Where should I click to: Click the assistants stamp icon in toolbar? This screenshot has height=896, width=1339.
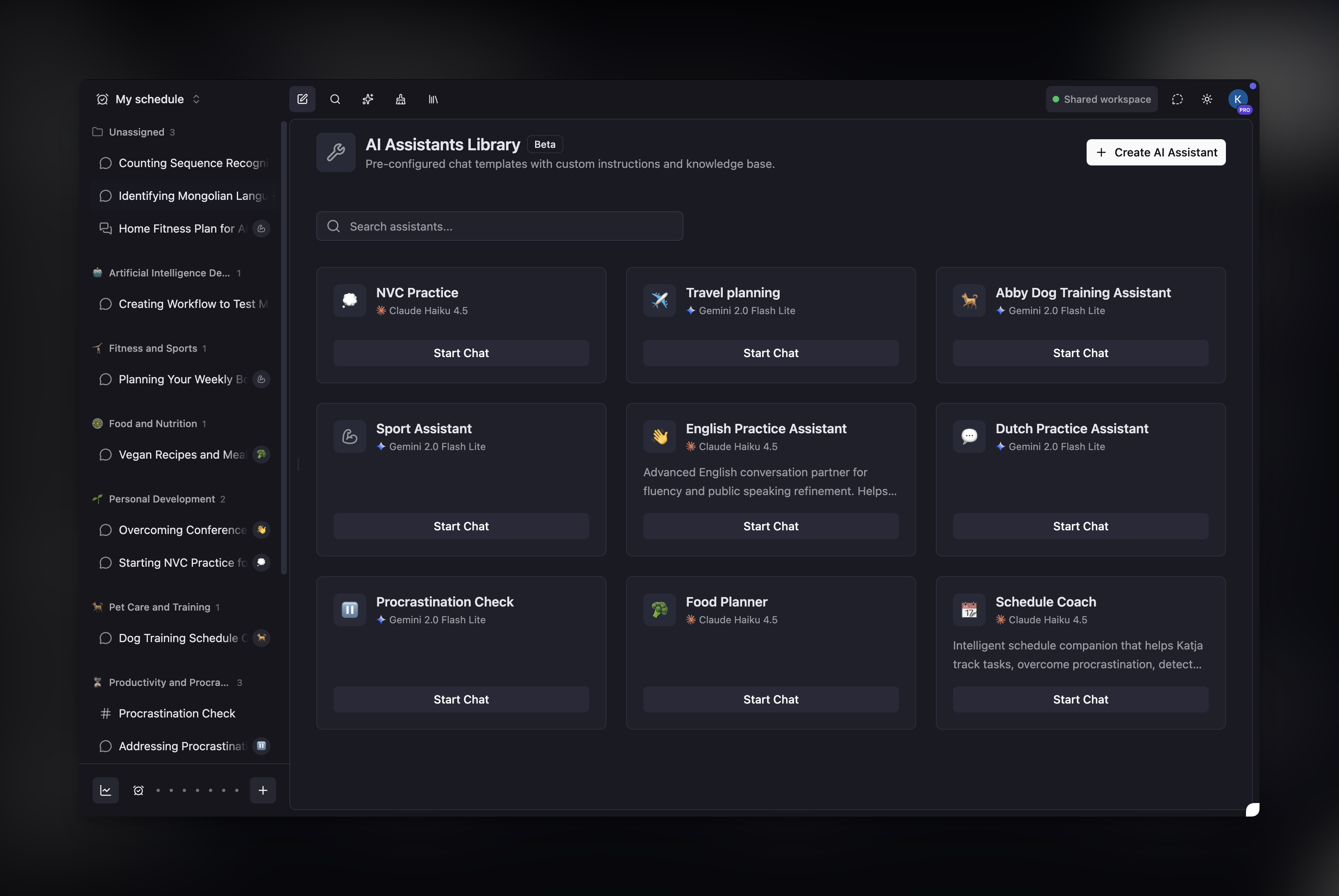pos(400,100)
